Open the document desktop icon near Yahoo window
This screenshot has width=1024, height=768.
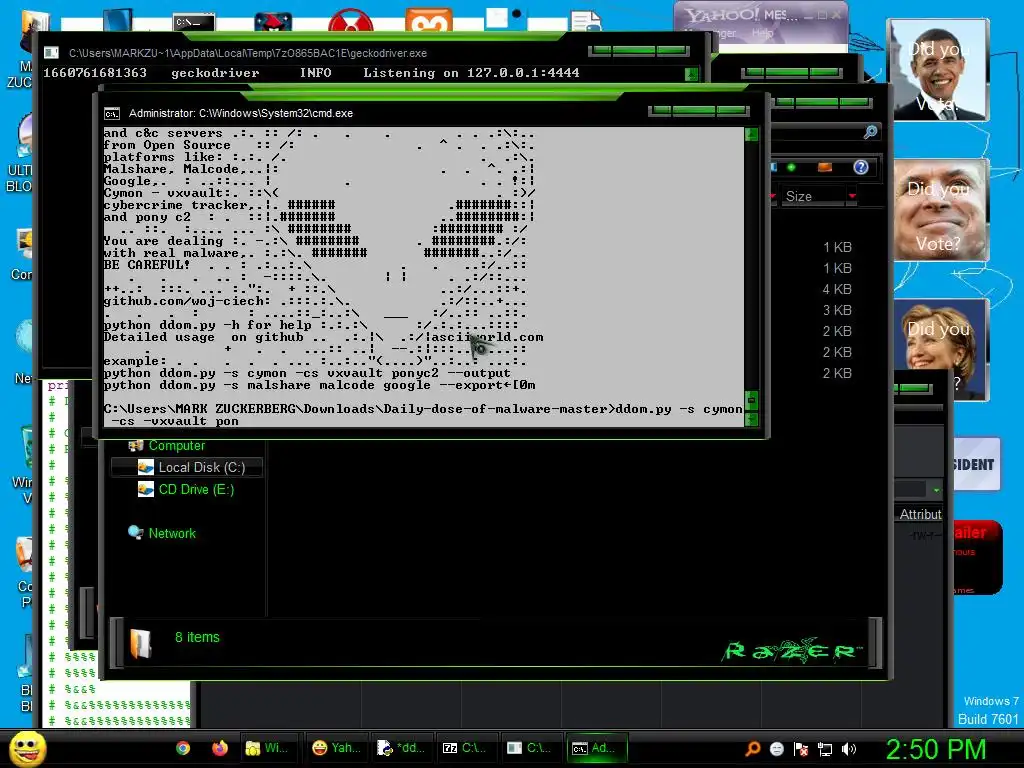(586, 21)
